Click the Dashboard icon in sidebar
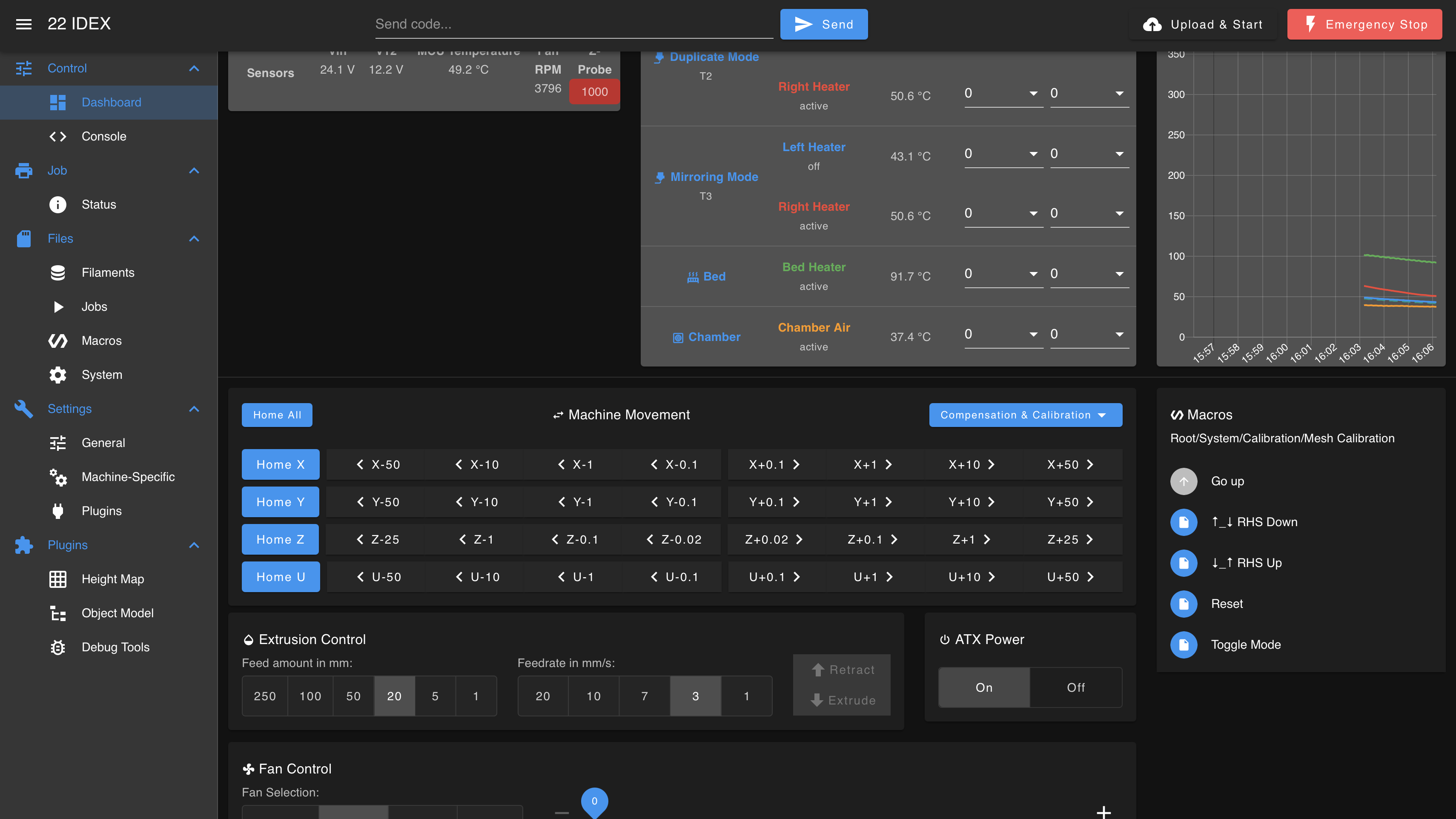1456x819 pixels. pos(57,102)
